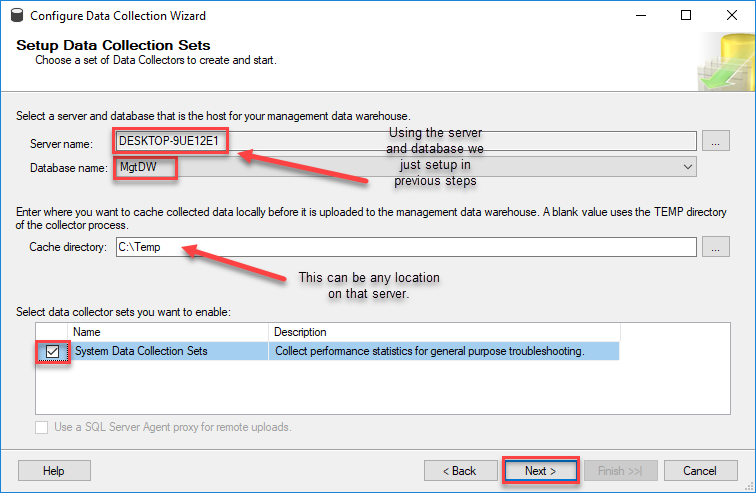Cancel the wizard
Viewport: 756px width, 493px height.
coord(700,471)
